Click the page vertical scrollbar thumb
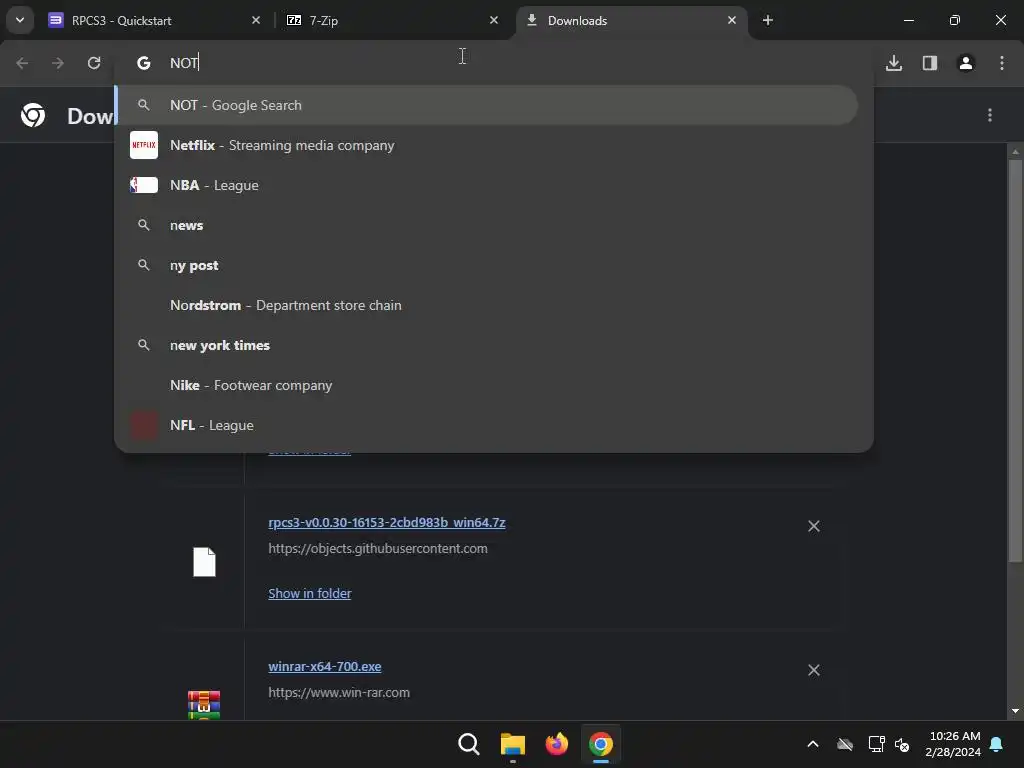Image resolution: width=1024 pixels, height=768 pixels. tap(1015, 360)
